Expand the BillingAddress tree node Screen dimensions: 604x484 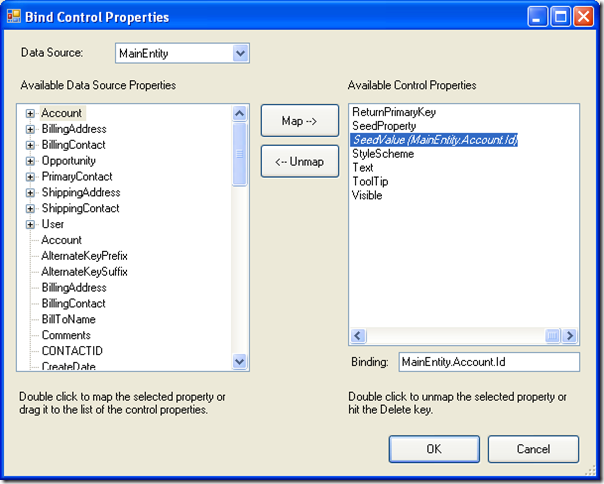(x=30, y=129)
